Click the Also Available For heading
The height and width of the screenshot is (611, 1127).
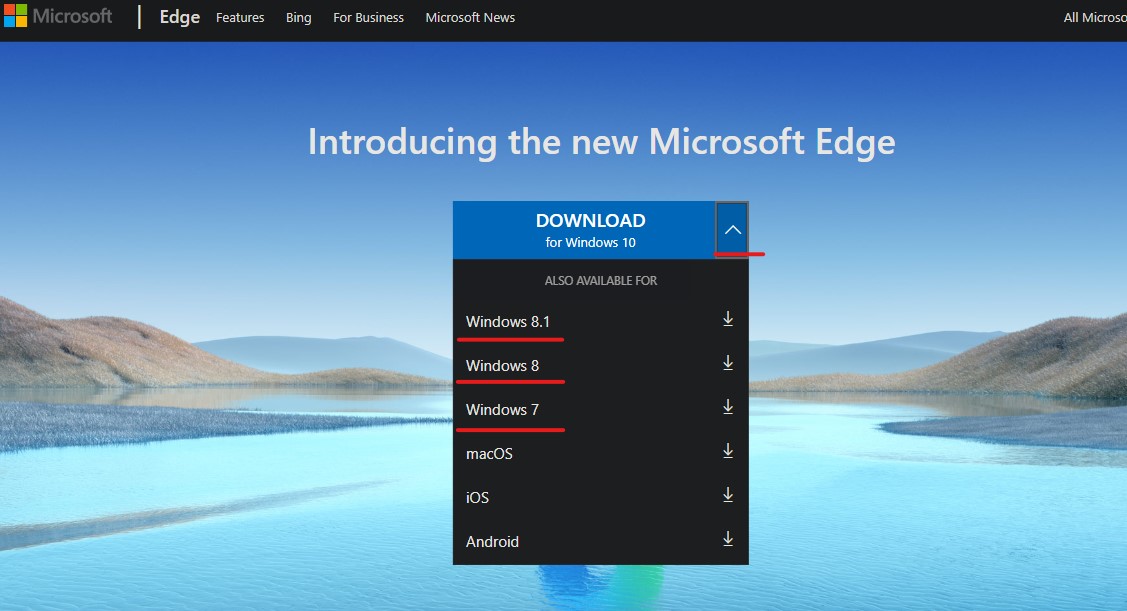pos(601,280)
